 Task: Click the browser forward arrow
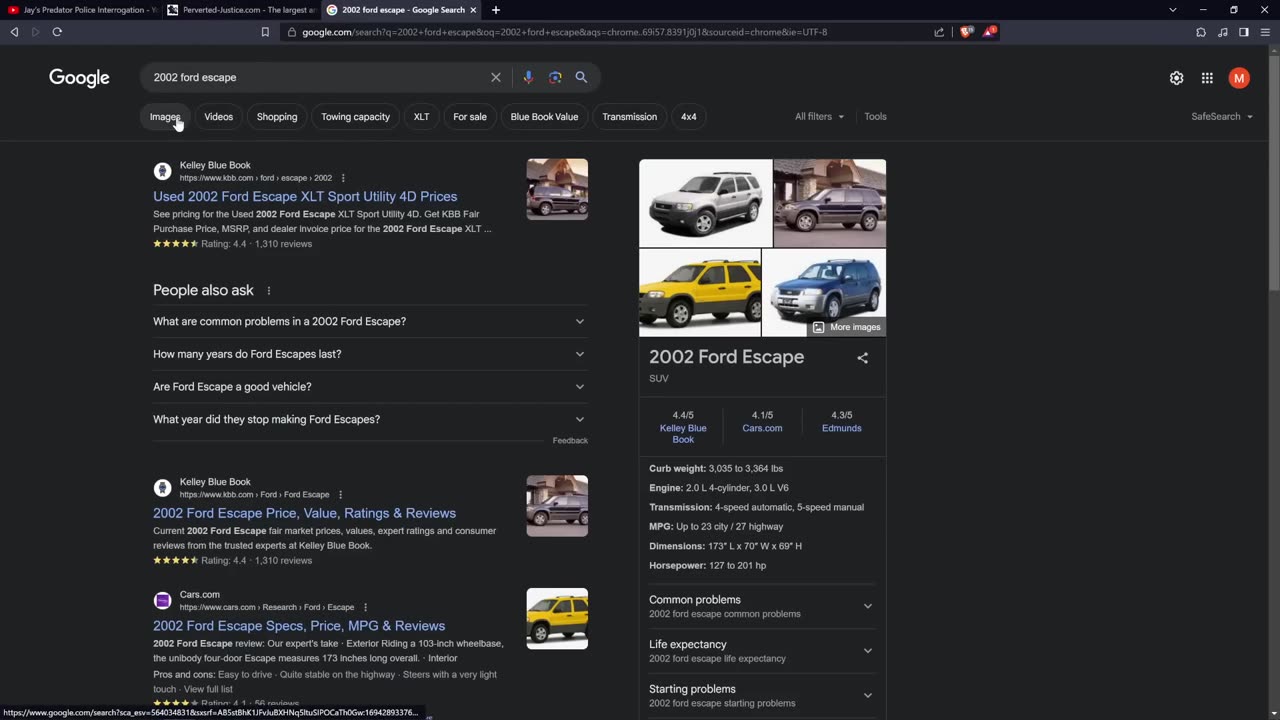click(x=35, y=32)
